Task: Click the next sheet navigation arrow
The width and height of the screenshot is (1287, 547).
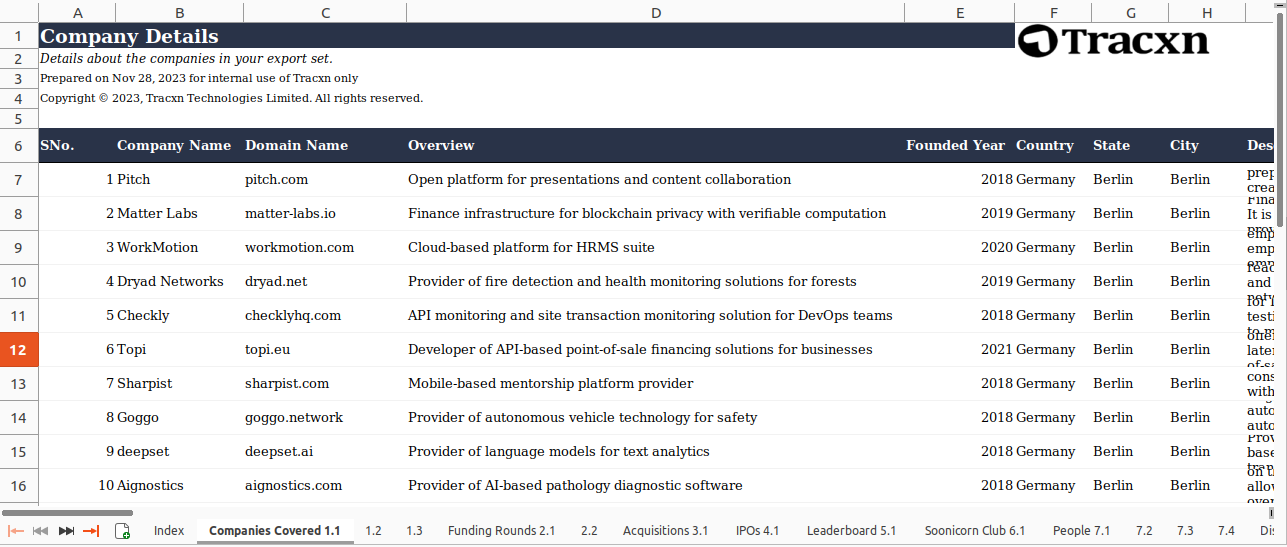Action: click(66, 531)
